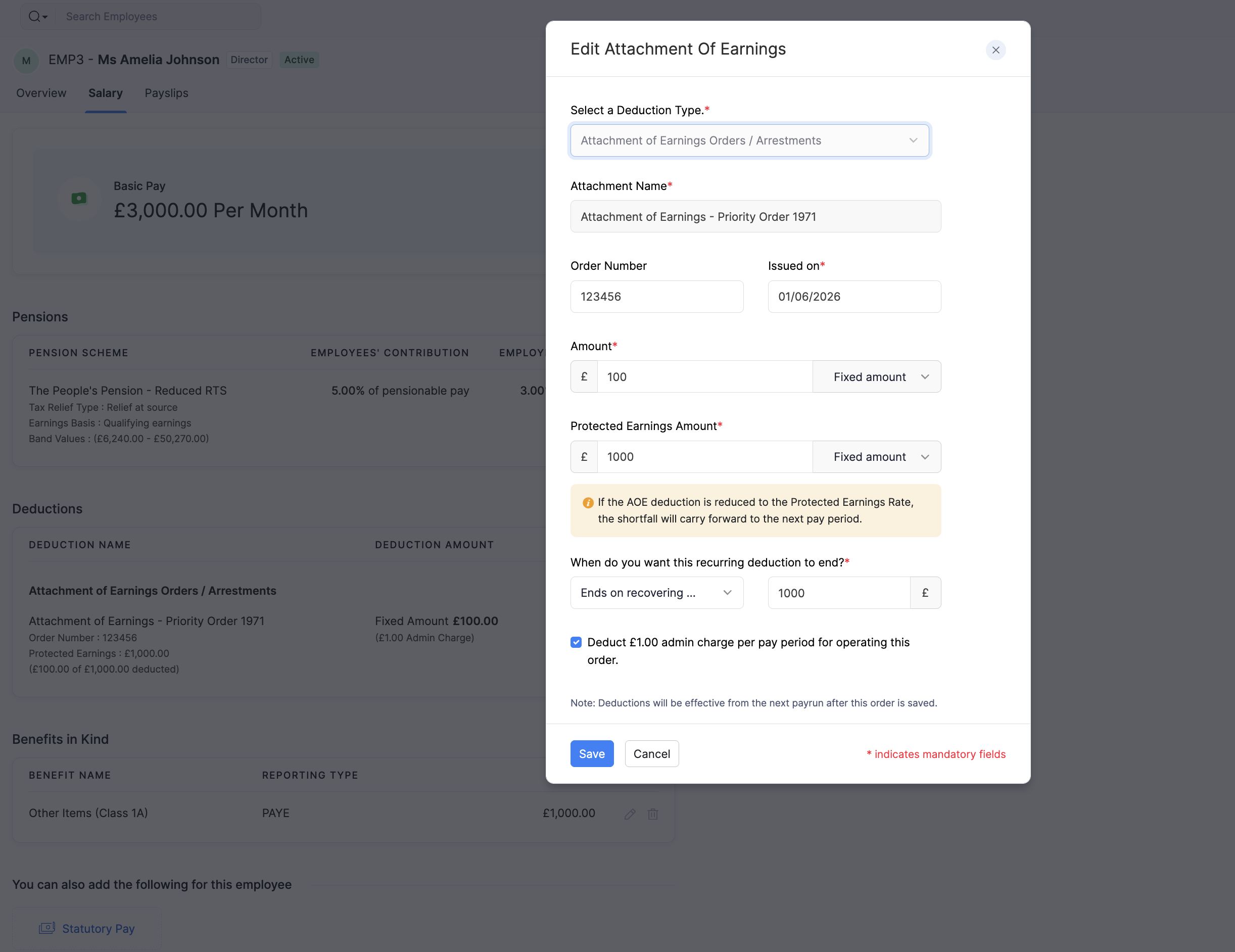Click the 5.00% of pensionable pay value
Image resolution: width=1235 pixels, height=952 pixels.
point(400,391)
